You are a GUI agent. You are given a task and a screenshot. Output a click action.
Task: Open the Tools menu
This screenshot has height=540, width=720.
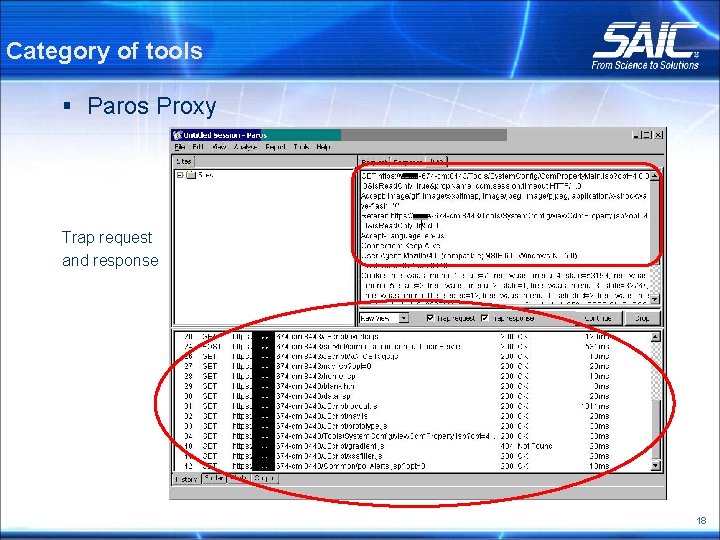coord(301,147)
